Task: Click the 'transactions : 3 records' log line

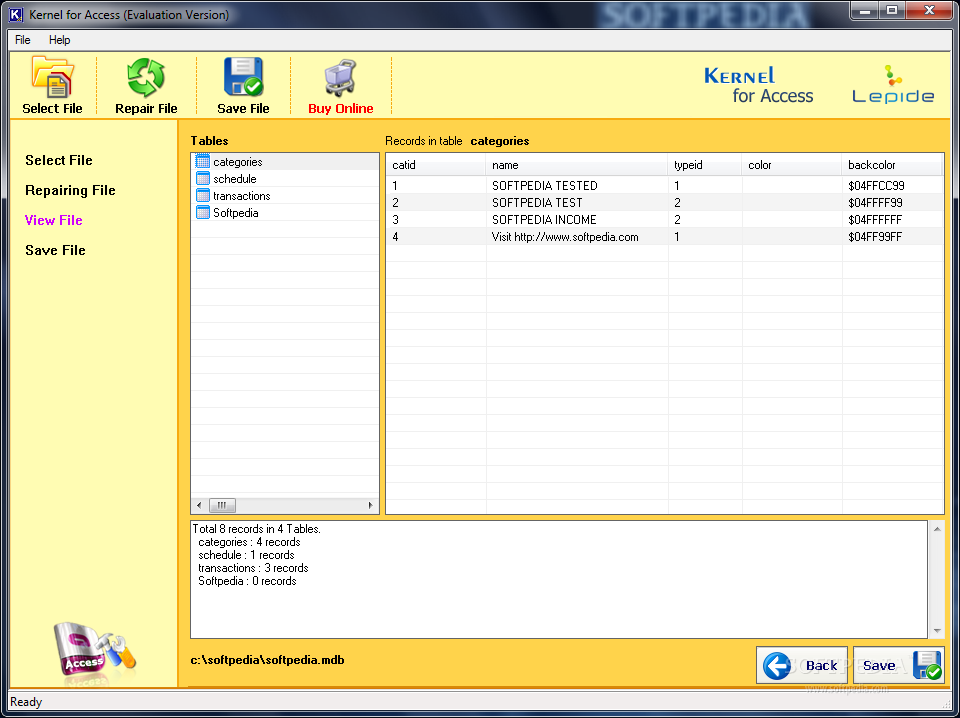Action: [x=253, y=568]
